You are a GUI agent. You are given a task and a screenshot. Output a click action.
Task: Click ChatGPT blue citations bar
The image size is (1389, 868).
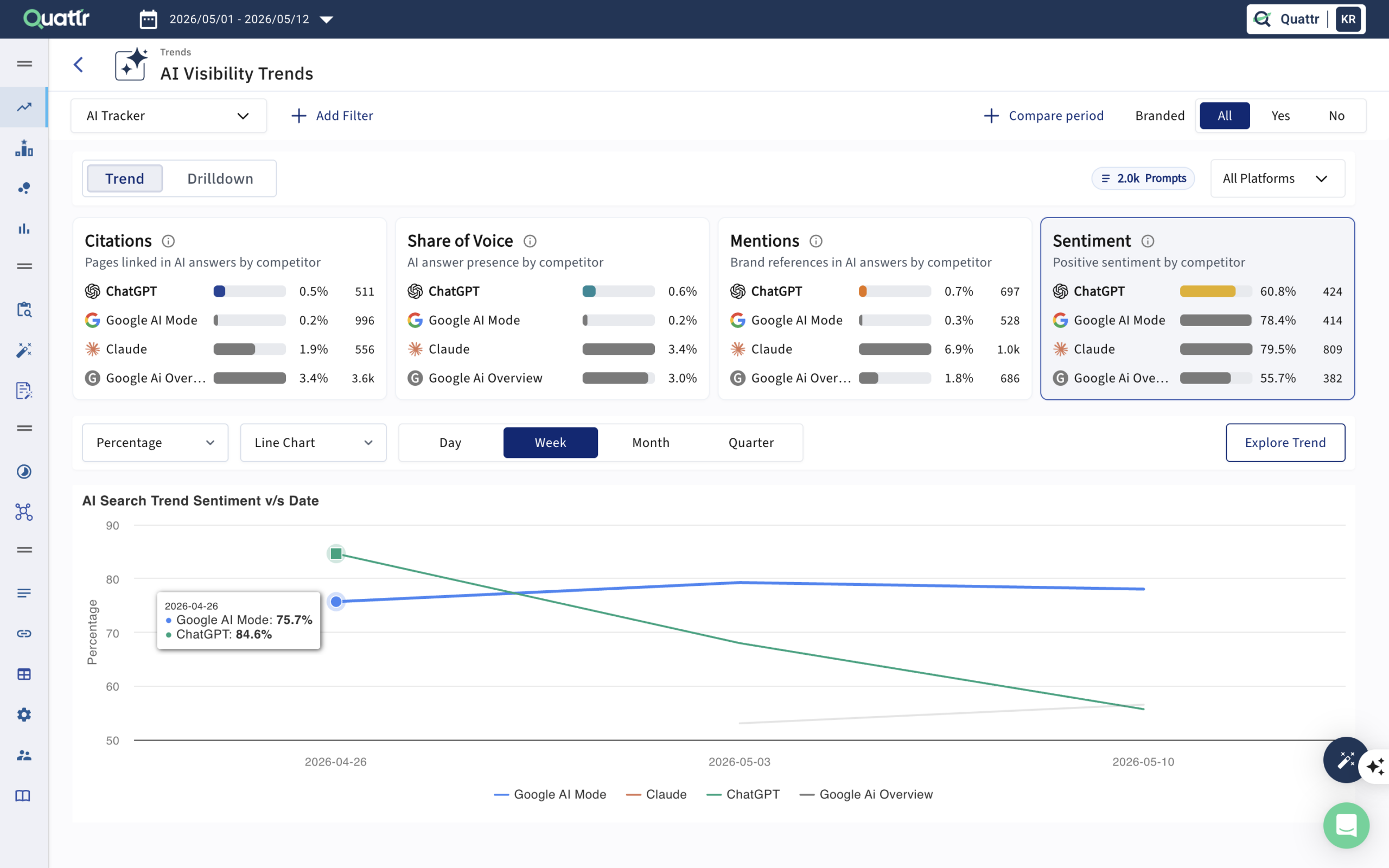tap(219, 291)
